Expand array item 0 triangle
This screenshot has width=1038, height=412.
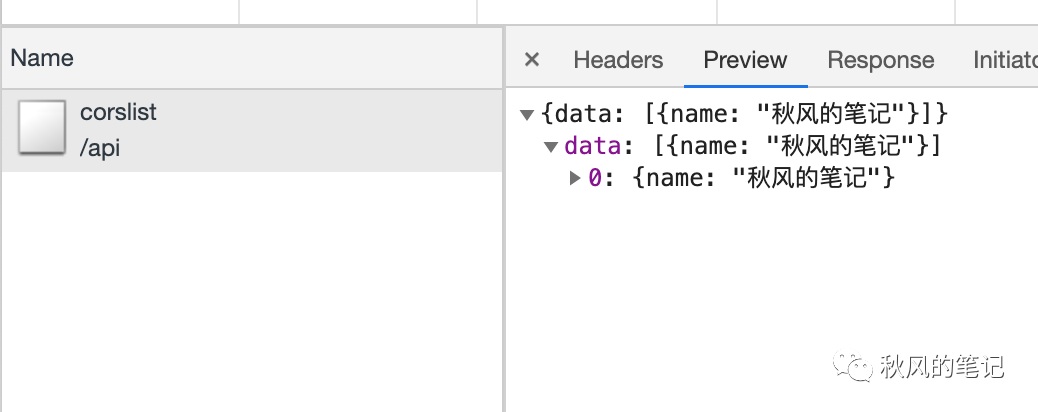575,178
